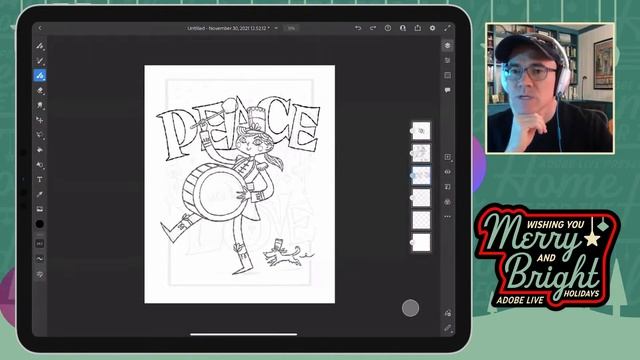Undo the last action
Viewport: 640px width, 360px height.
tap(358, 28)
